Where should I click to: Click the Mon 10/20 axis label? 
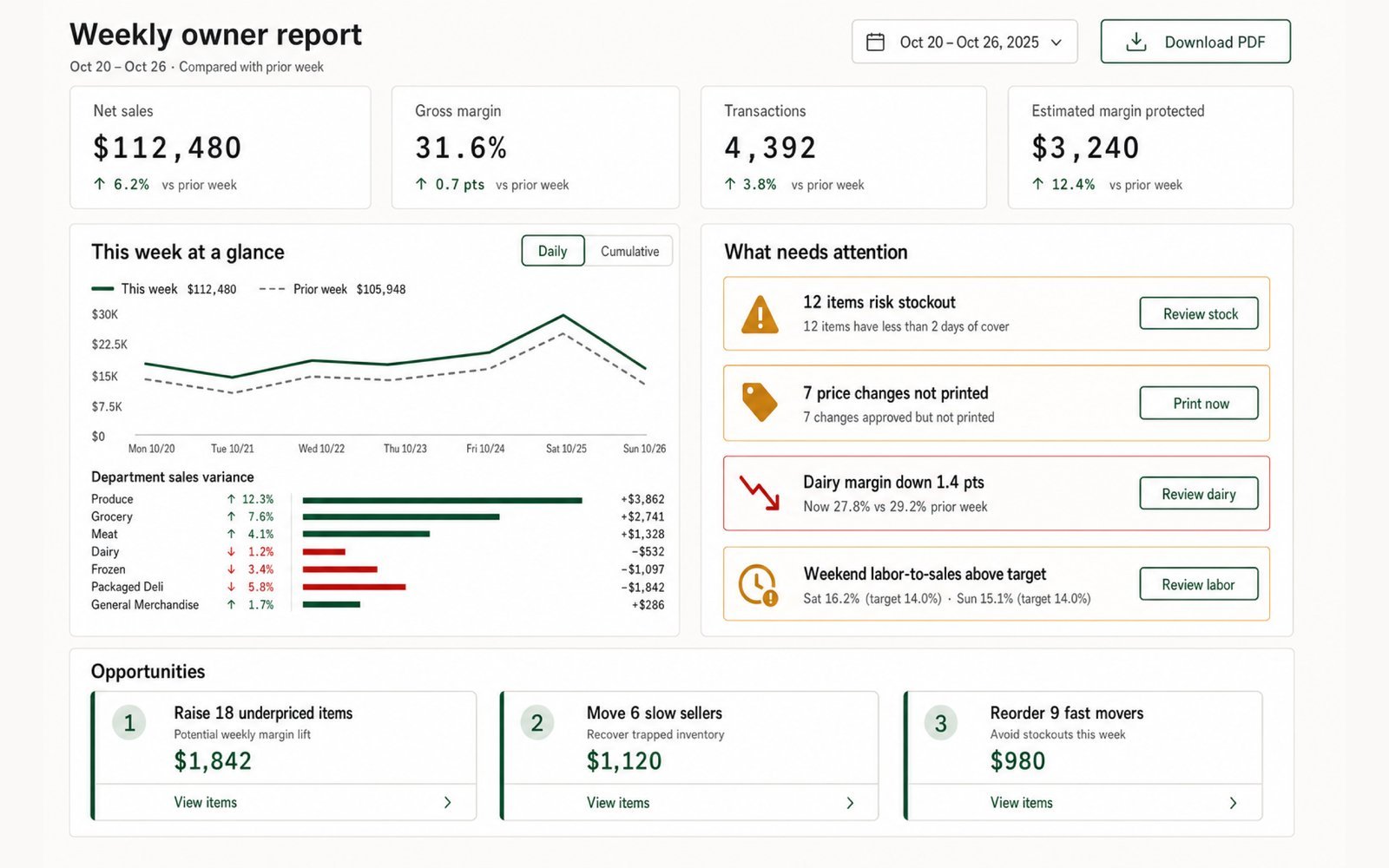[151, 449]
